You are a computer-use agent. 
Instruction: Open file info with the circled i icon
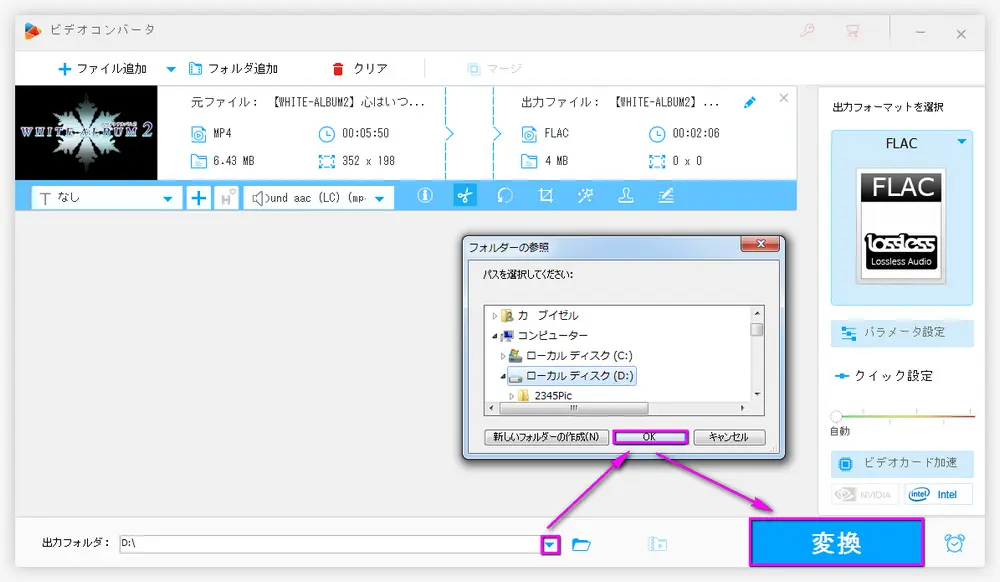pos(424,196)
